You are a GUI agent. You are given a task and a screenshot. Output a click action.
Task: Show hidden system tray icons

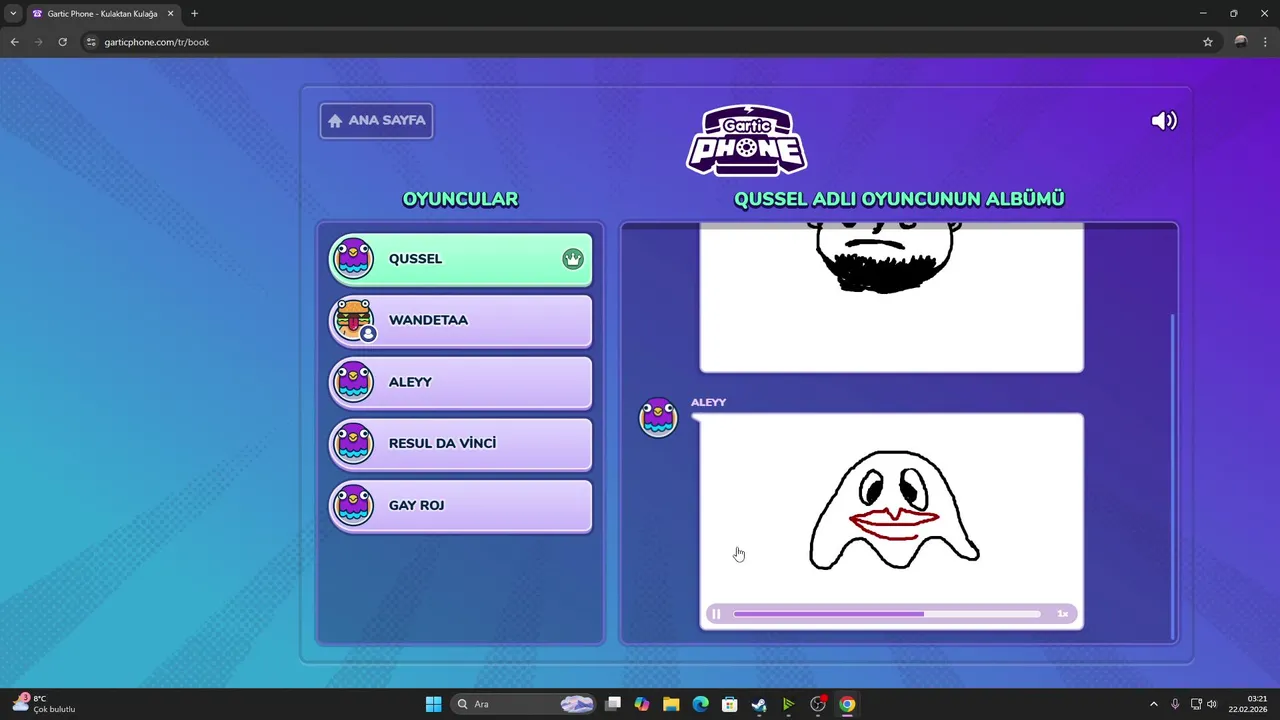click(1153, 704)
